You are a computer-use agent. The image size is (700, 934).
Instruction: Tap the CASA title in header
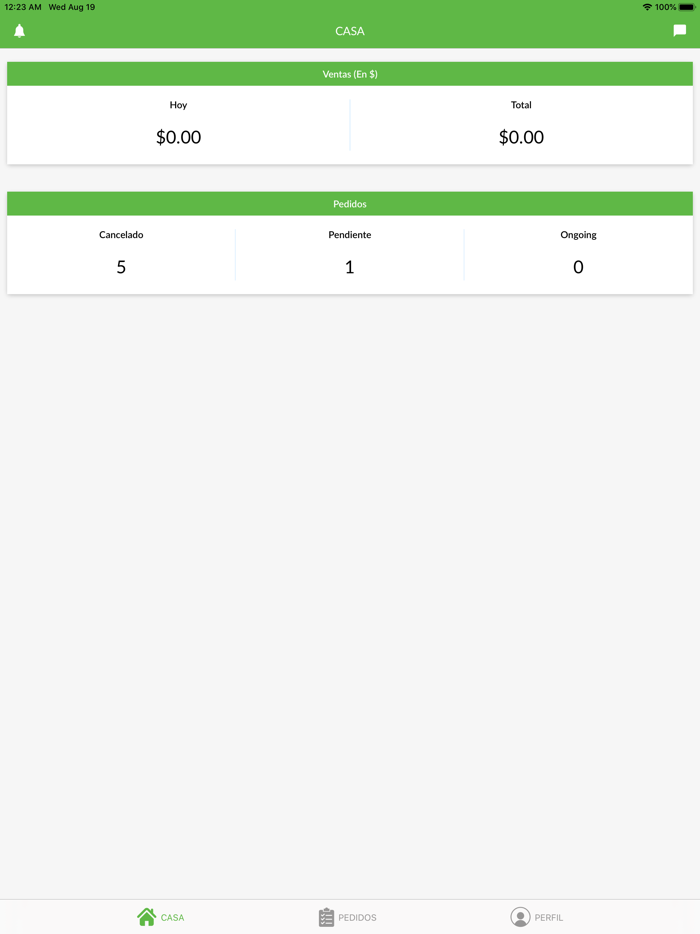[350, 31]
